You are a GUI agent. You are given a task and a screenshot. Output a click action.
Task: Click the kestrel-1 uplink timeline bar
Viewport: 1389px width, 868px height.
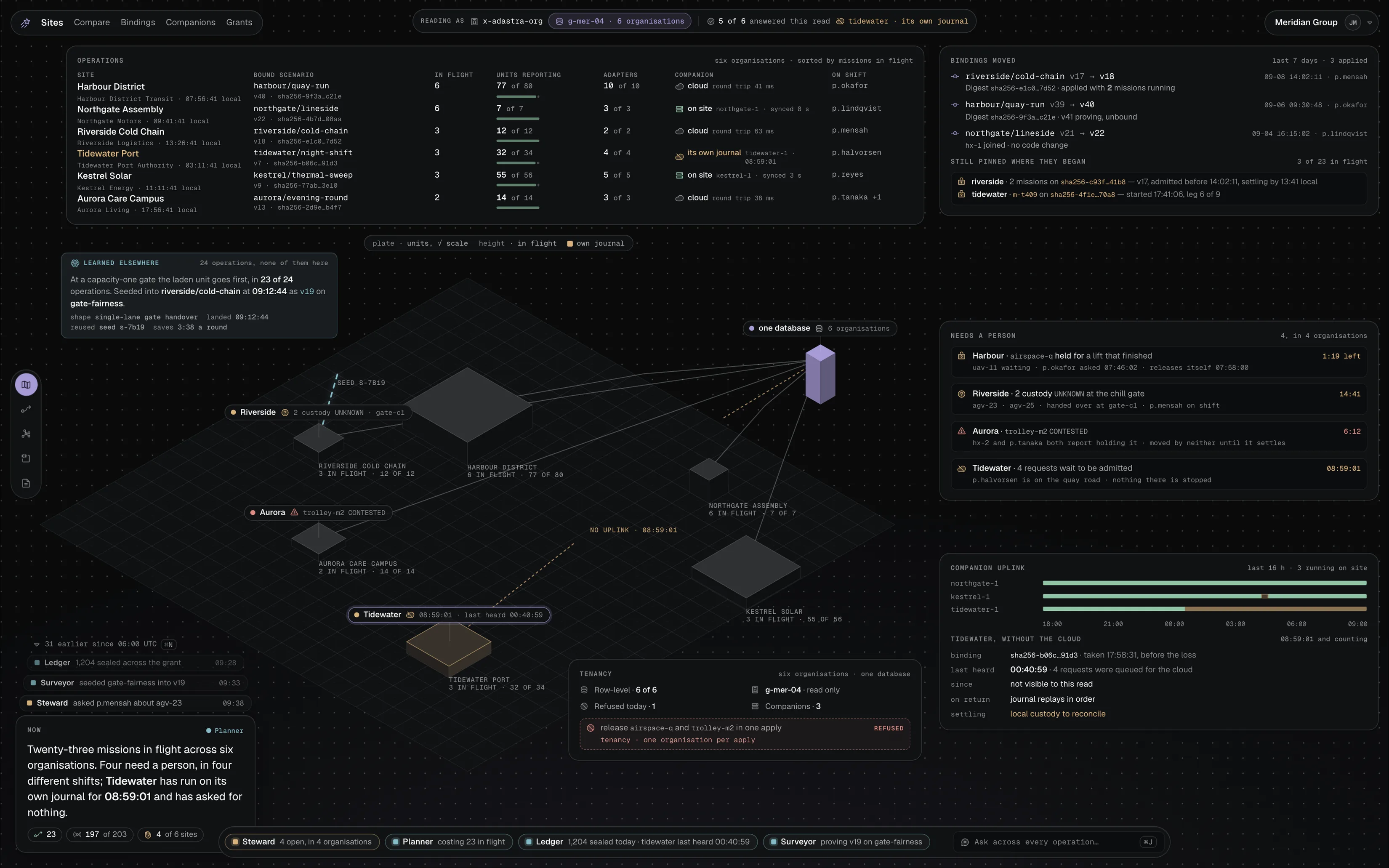point(1204,596)
